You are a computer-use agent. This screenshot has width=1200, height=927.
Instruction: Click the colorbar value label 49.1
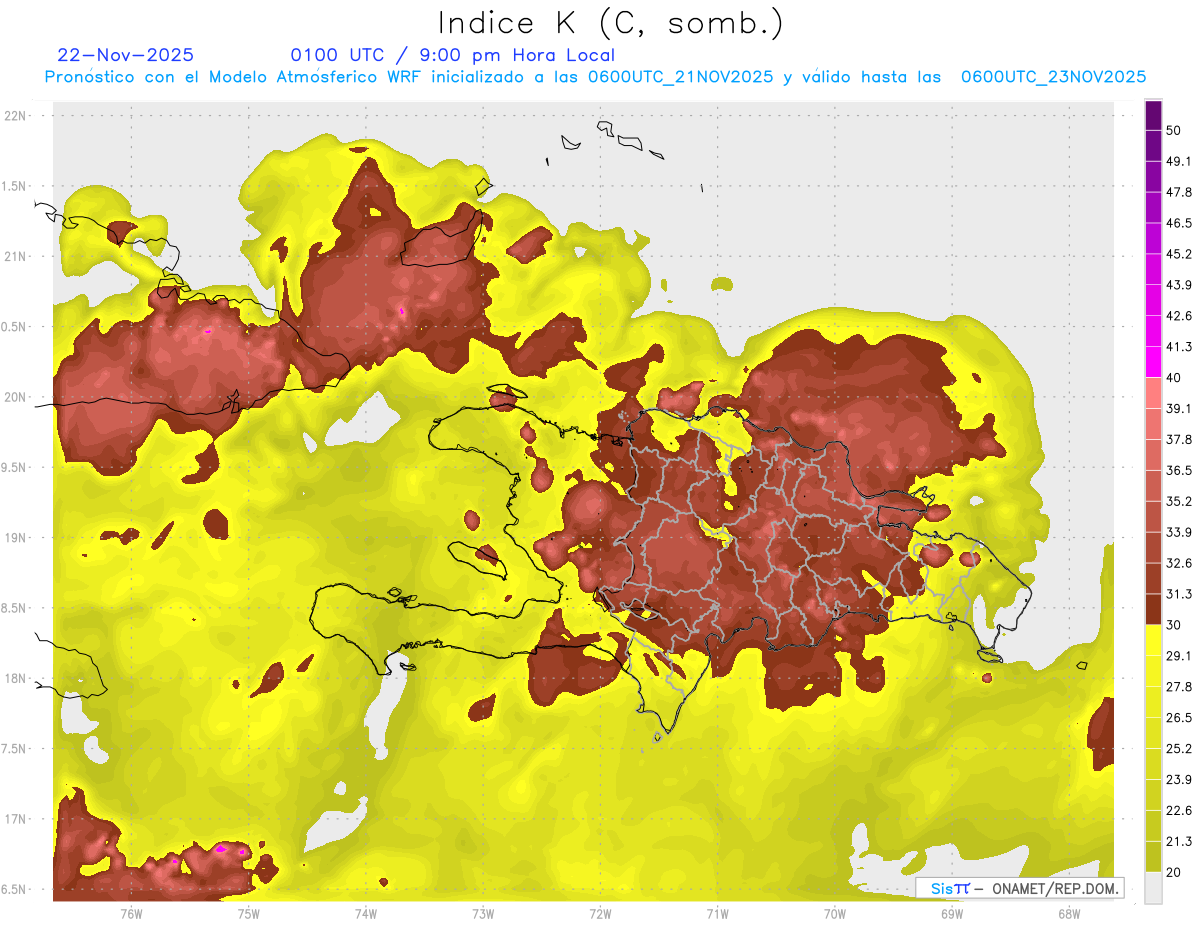(x=1179, y=161)
